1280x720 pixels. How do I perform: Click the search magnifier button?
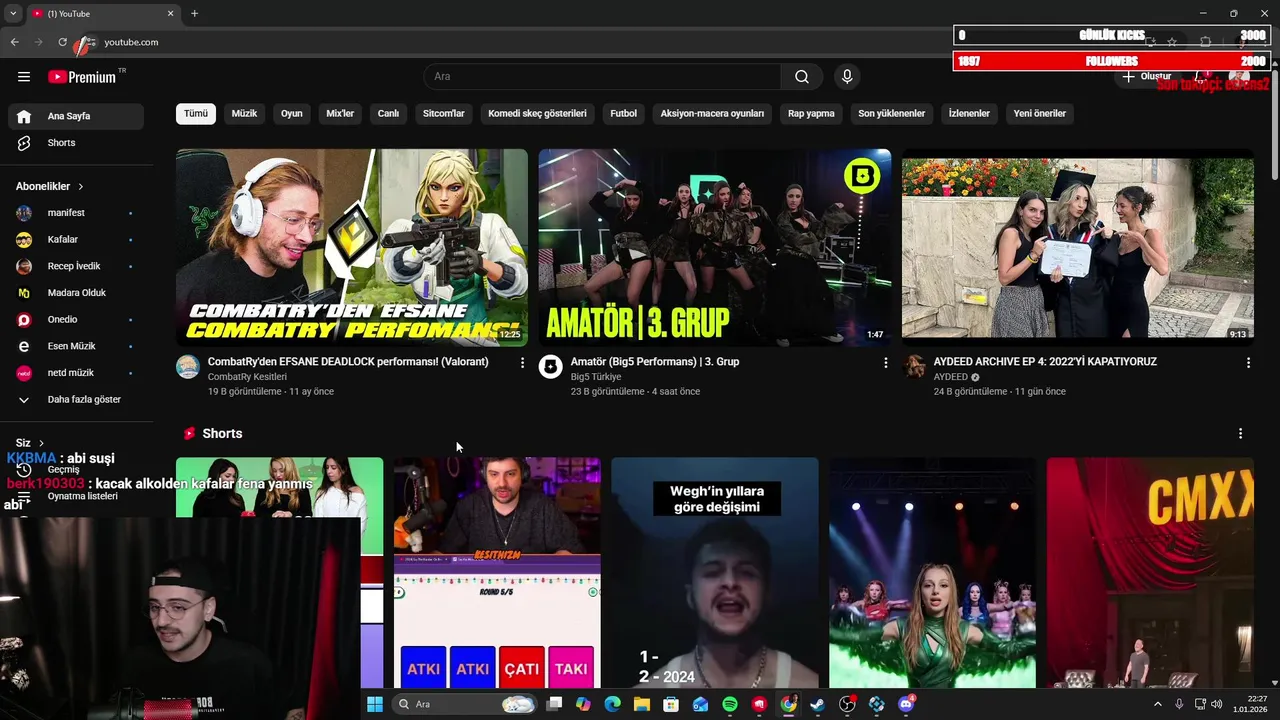click(802, 77)
